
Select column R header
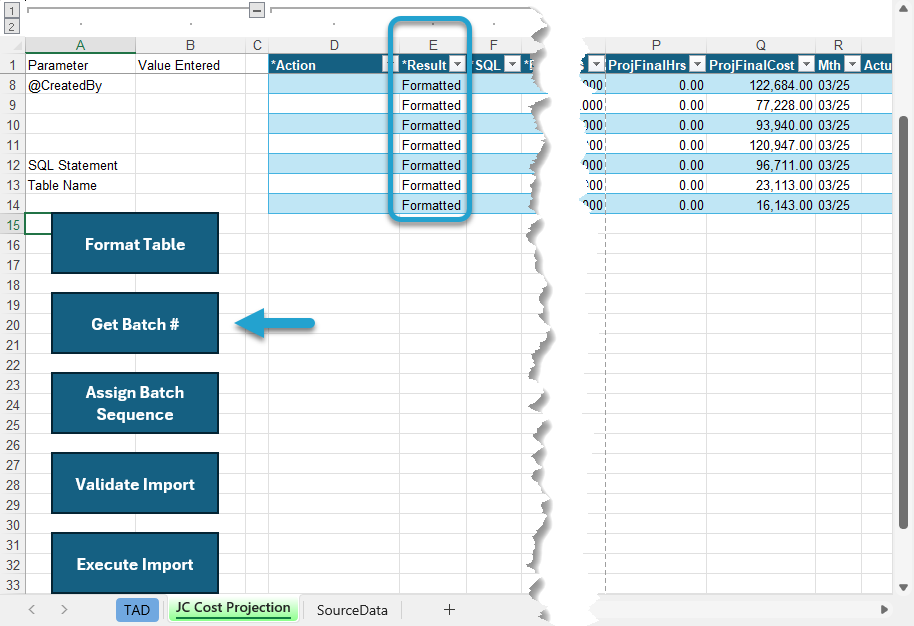tap(838, 45)
